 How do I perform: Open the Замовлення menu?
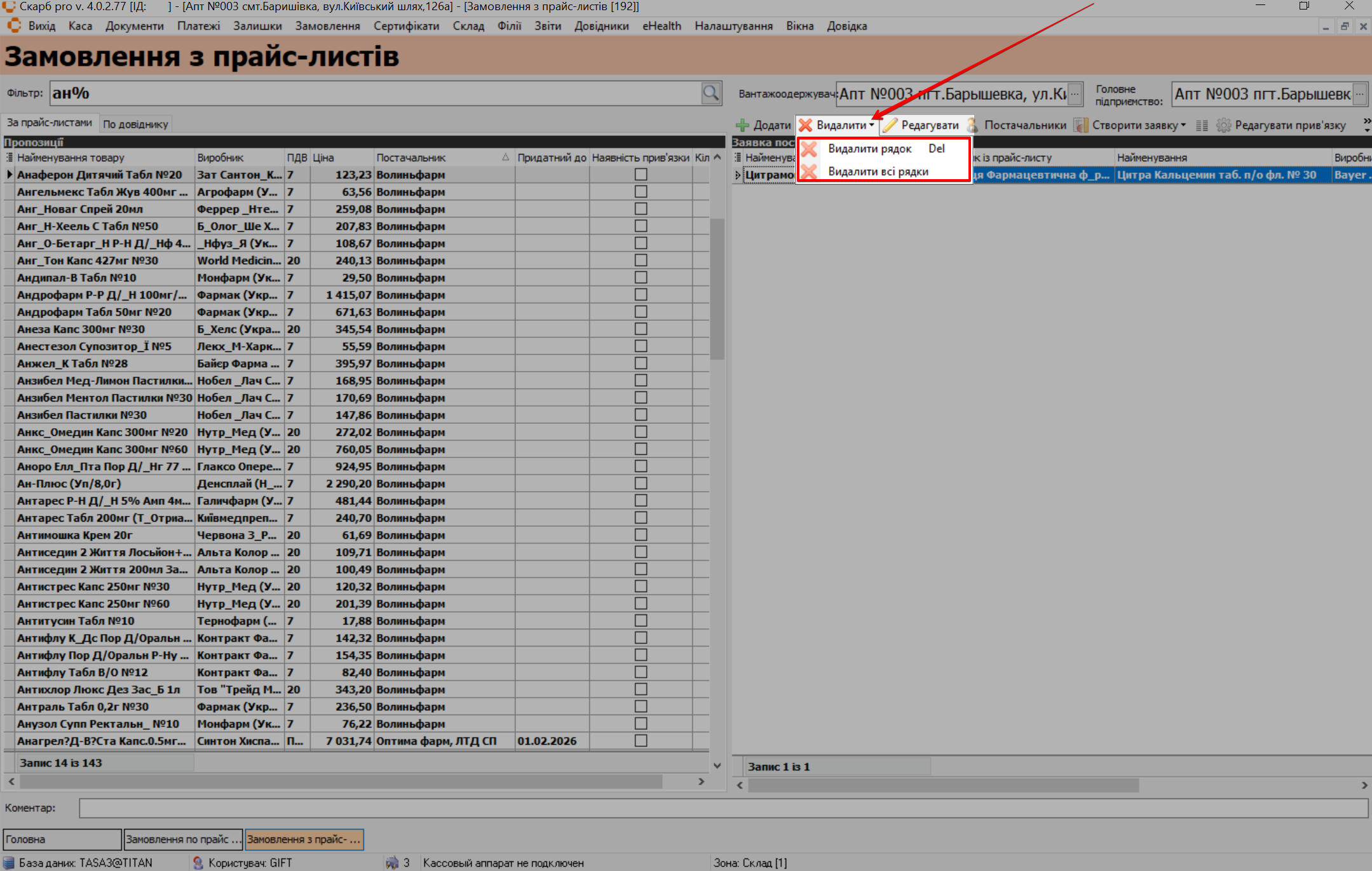pos(327,26)
